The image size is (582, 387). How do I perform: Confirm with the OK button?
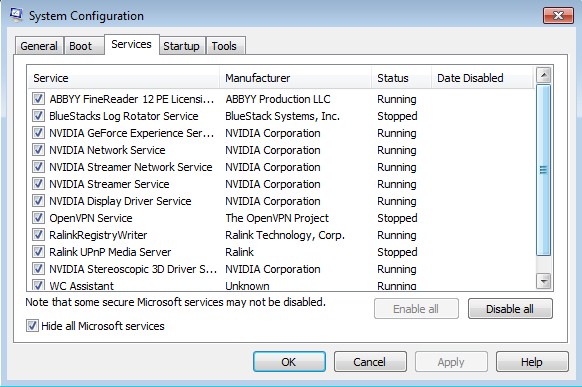(x=289, y=362)
